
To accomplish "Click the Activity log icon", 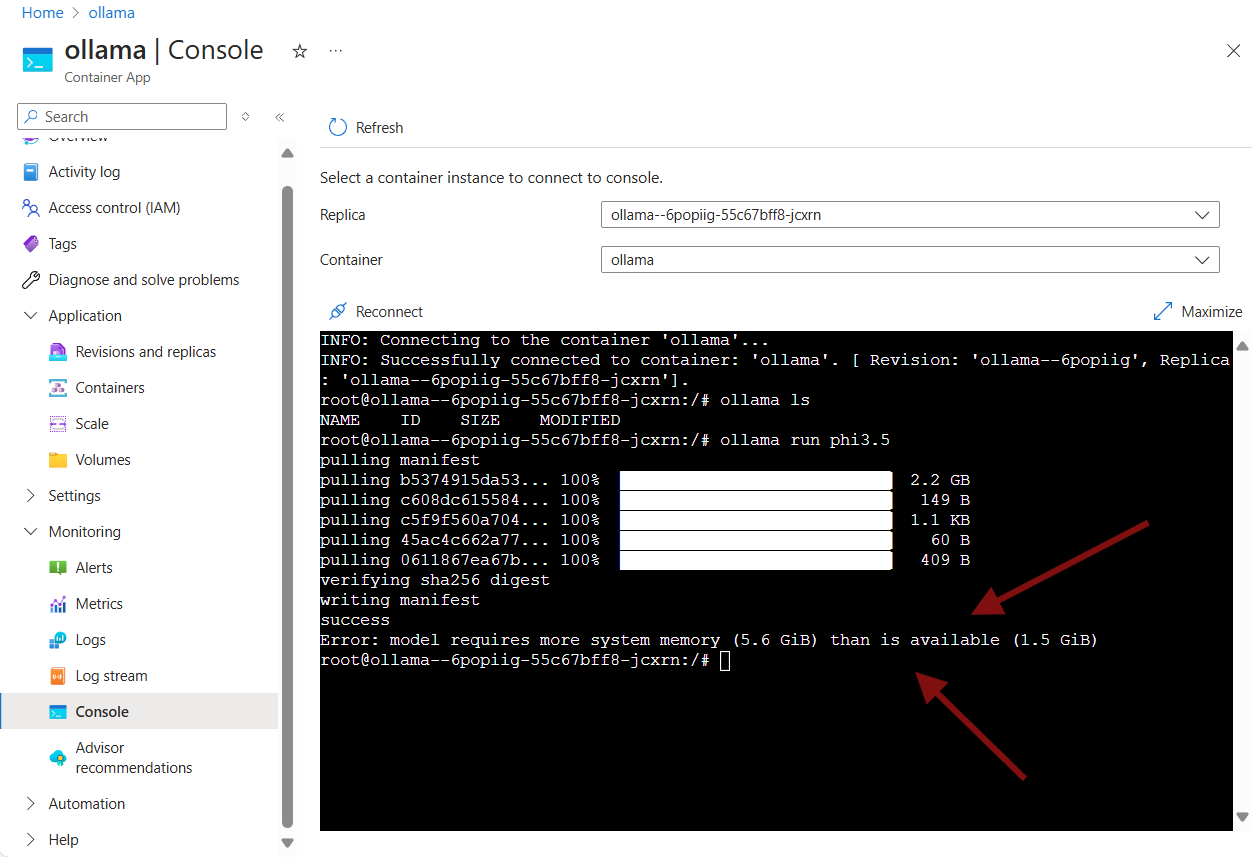I will coord(31,172).
